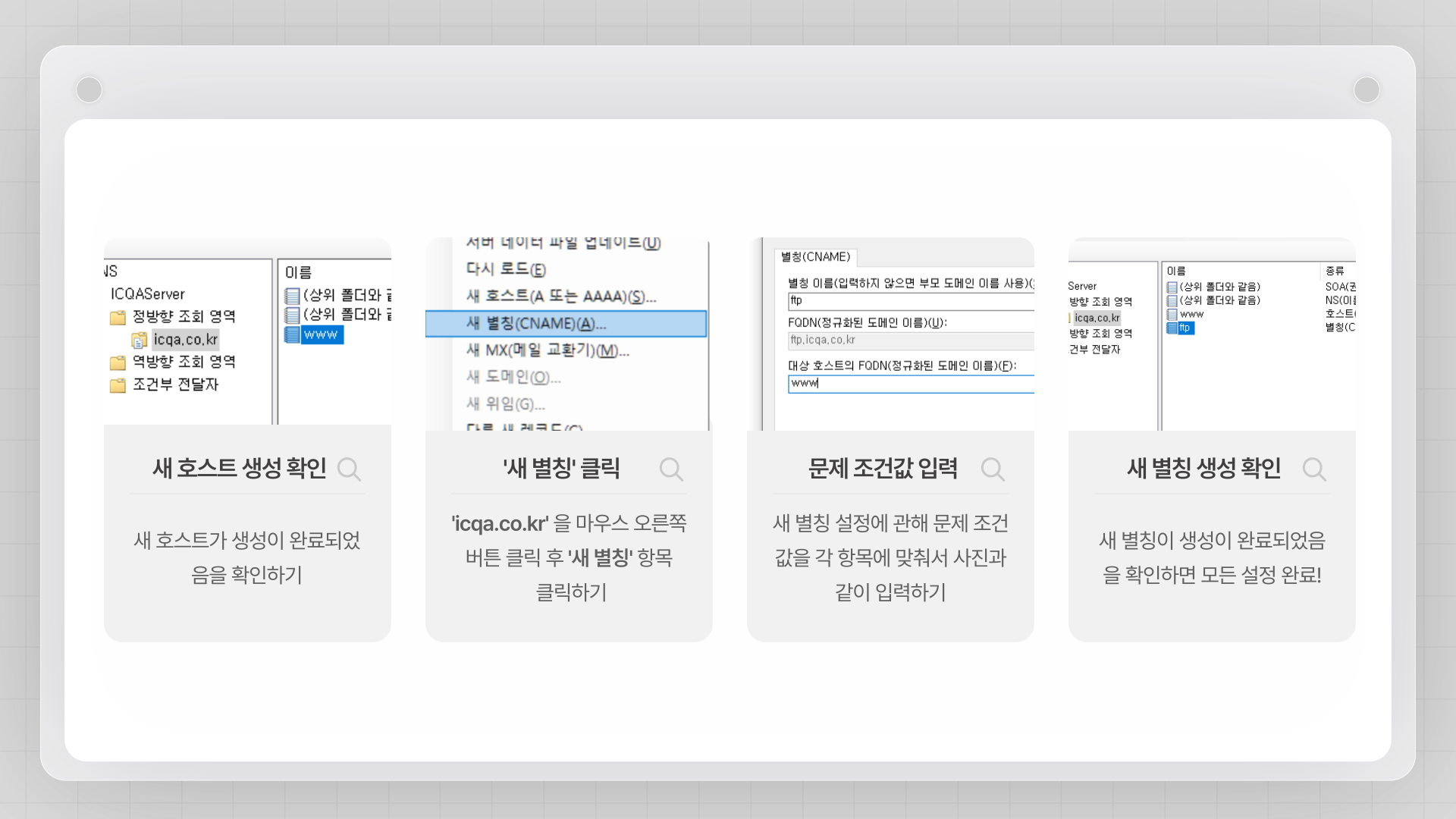The height and width of the screenshot is (819, 1456).
Task: Click magnifier icon beside '새 호스트 생성 확인'
Action: tap(349, 469)
